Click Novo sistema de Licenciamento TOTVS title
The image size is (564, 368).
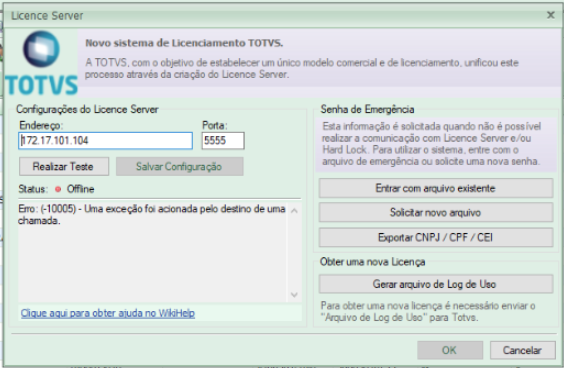click(184, 43)
